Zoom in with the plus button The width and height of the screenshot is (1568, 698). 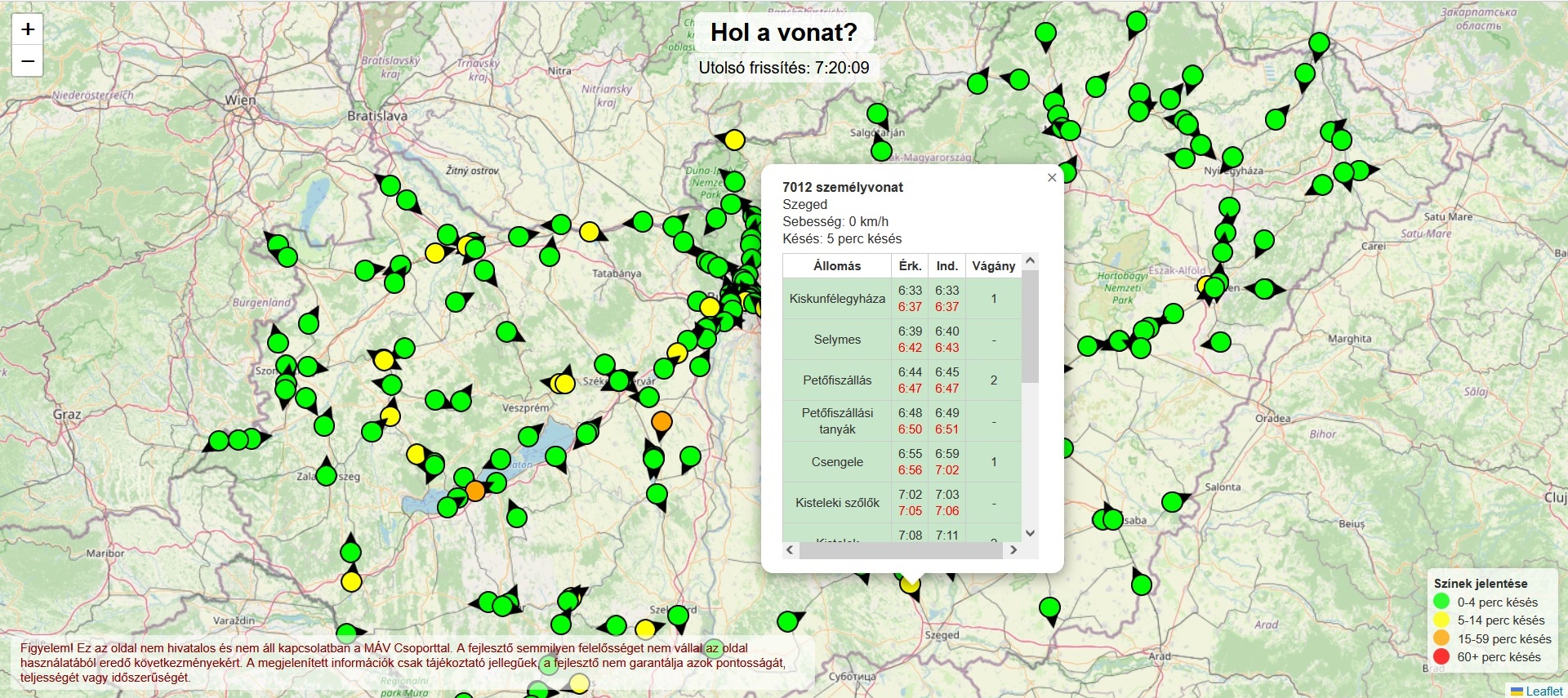[28, 29]
